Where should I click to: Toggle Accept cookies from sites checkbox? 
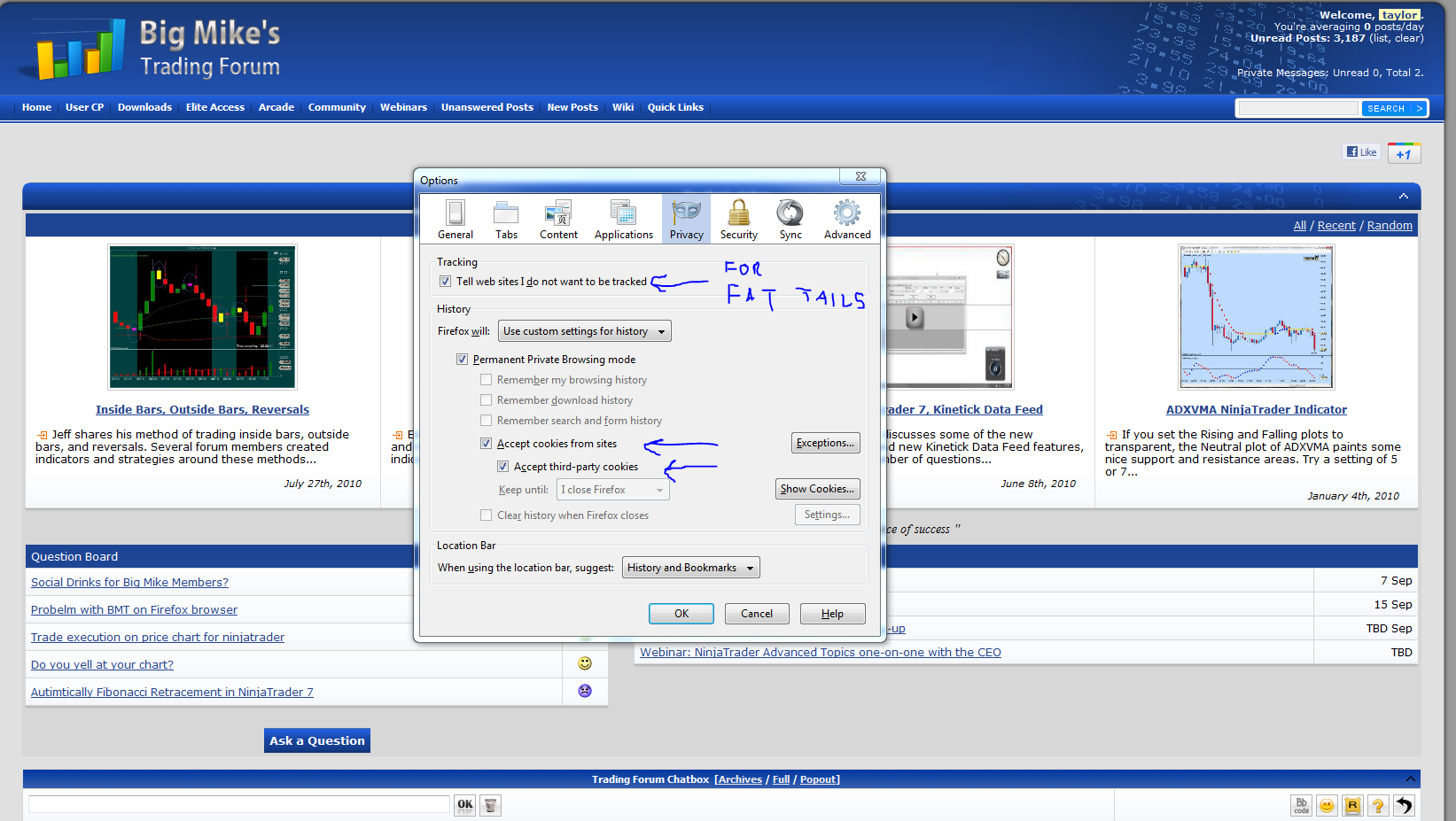click(x=486, y=444)
